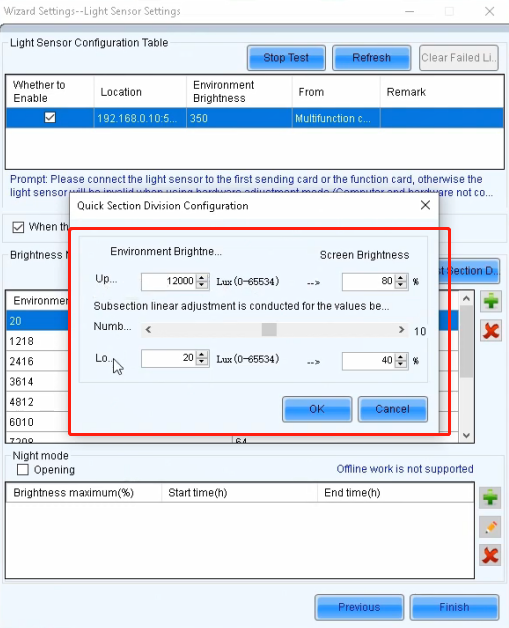This screenshot has width=509, height=628.
Task: Click the subsection number slider thumb
Action: (x=269, y=330)
